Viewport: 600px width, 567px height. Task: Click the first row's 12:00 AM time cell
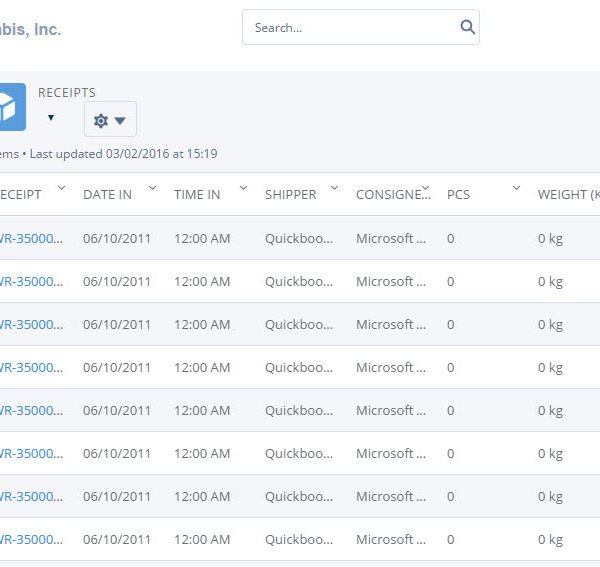pyautogui.click(x=202, y=238)
